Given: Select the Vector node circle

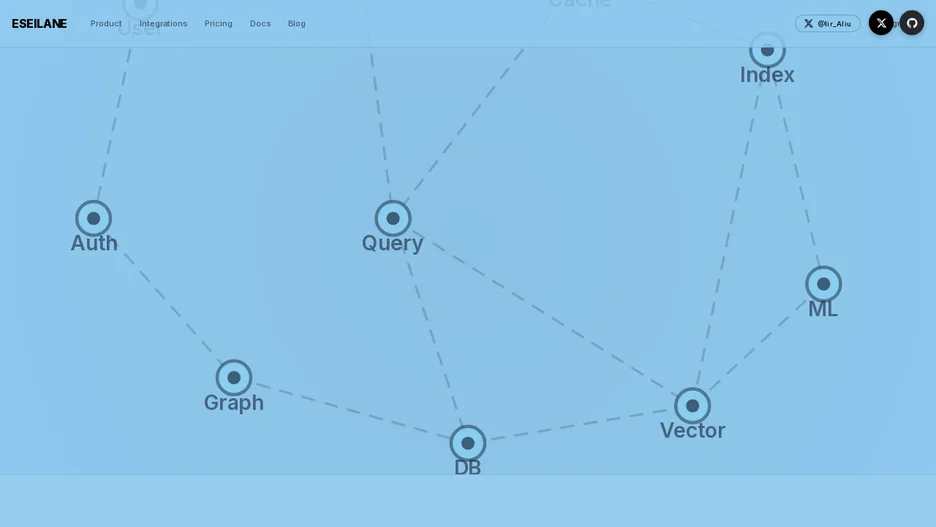Looking at the screenshot, I should point(692,406).
